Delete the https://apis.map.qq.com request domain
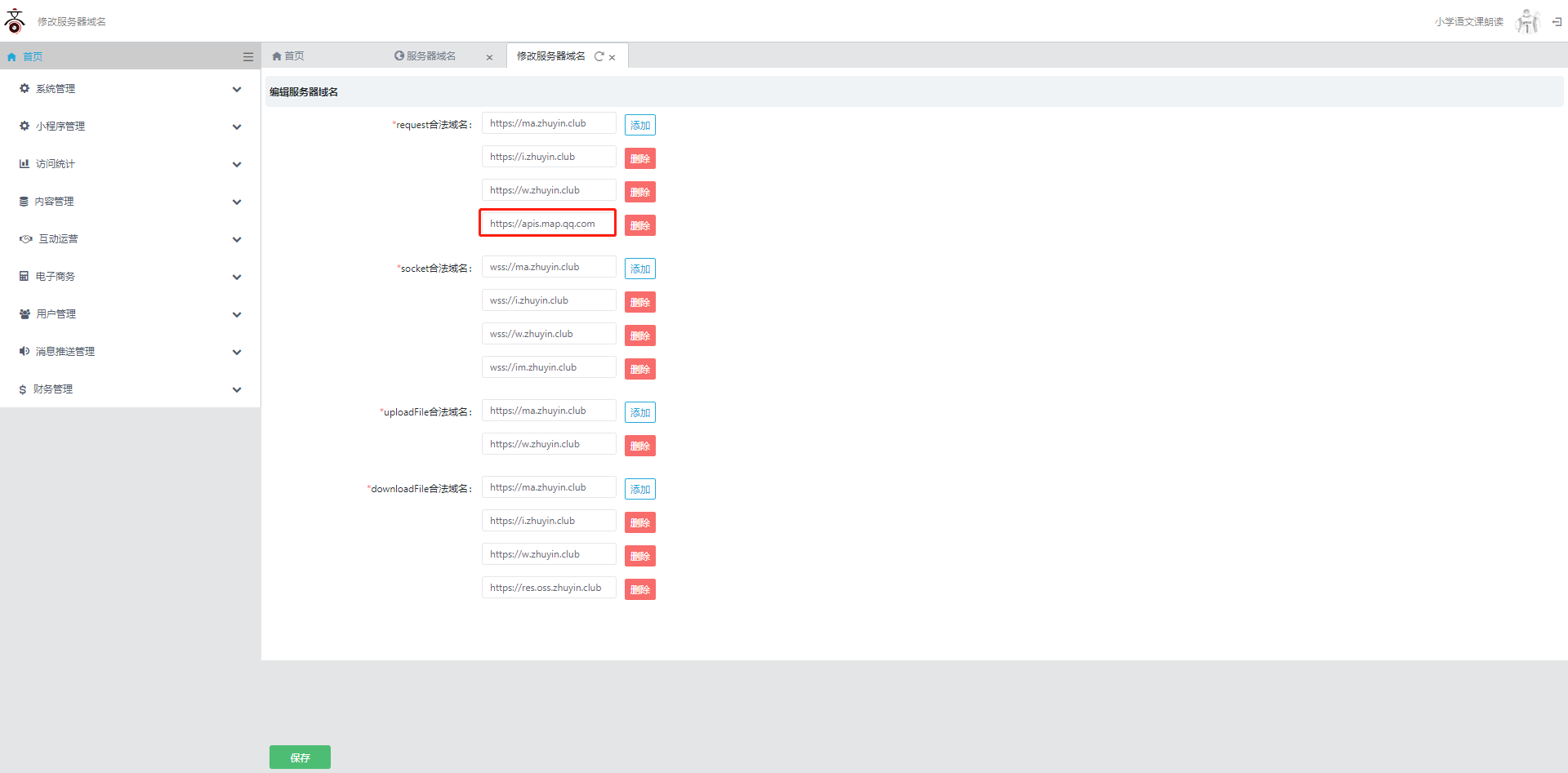 pyautogui.click(x=639, y=225)
